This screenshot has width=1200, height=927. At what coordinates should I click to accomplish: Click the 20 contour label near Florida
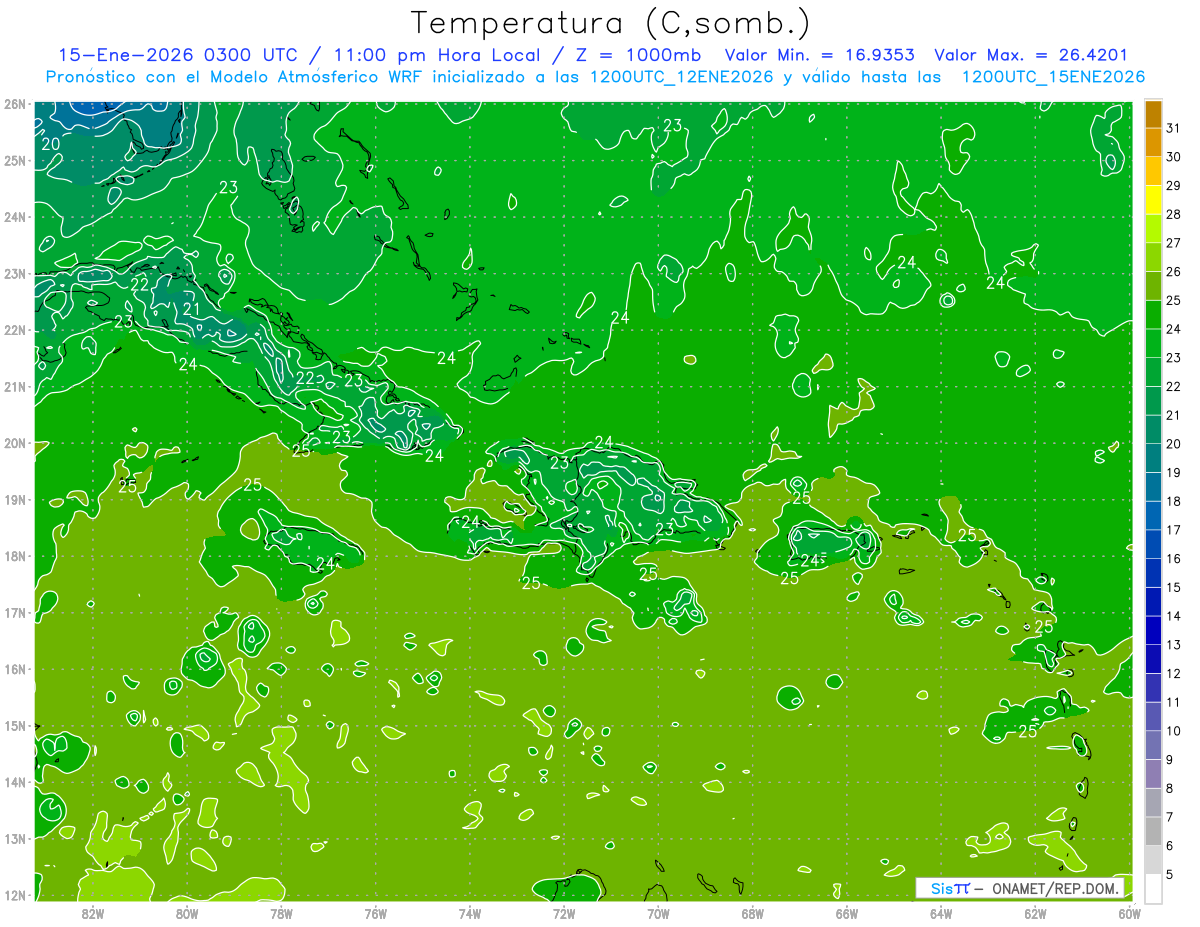[51, 144]
